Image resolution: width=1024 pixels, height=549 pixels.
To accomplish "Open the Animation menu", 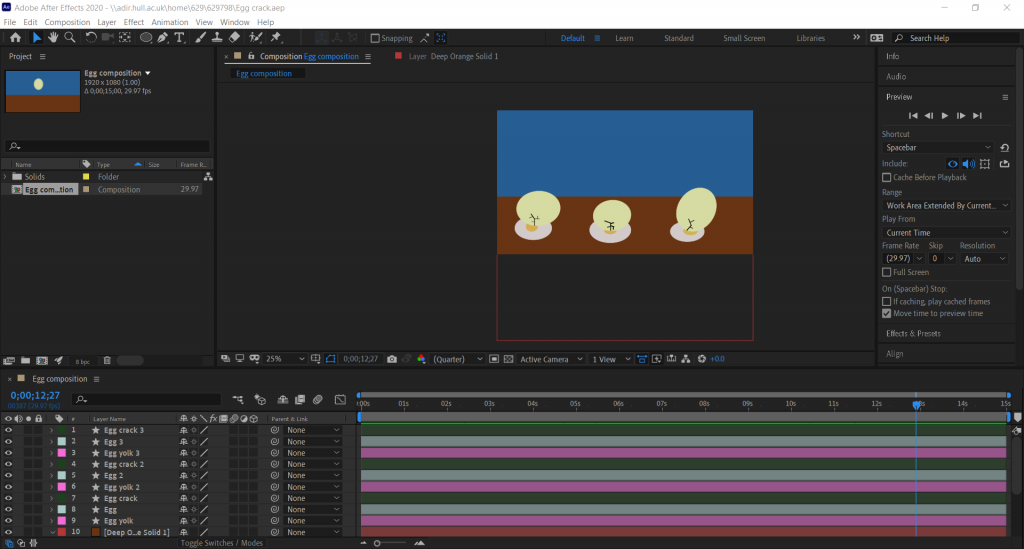I will coord(169,22).
